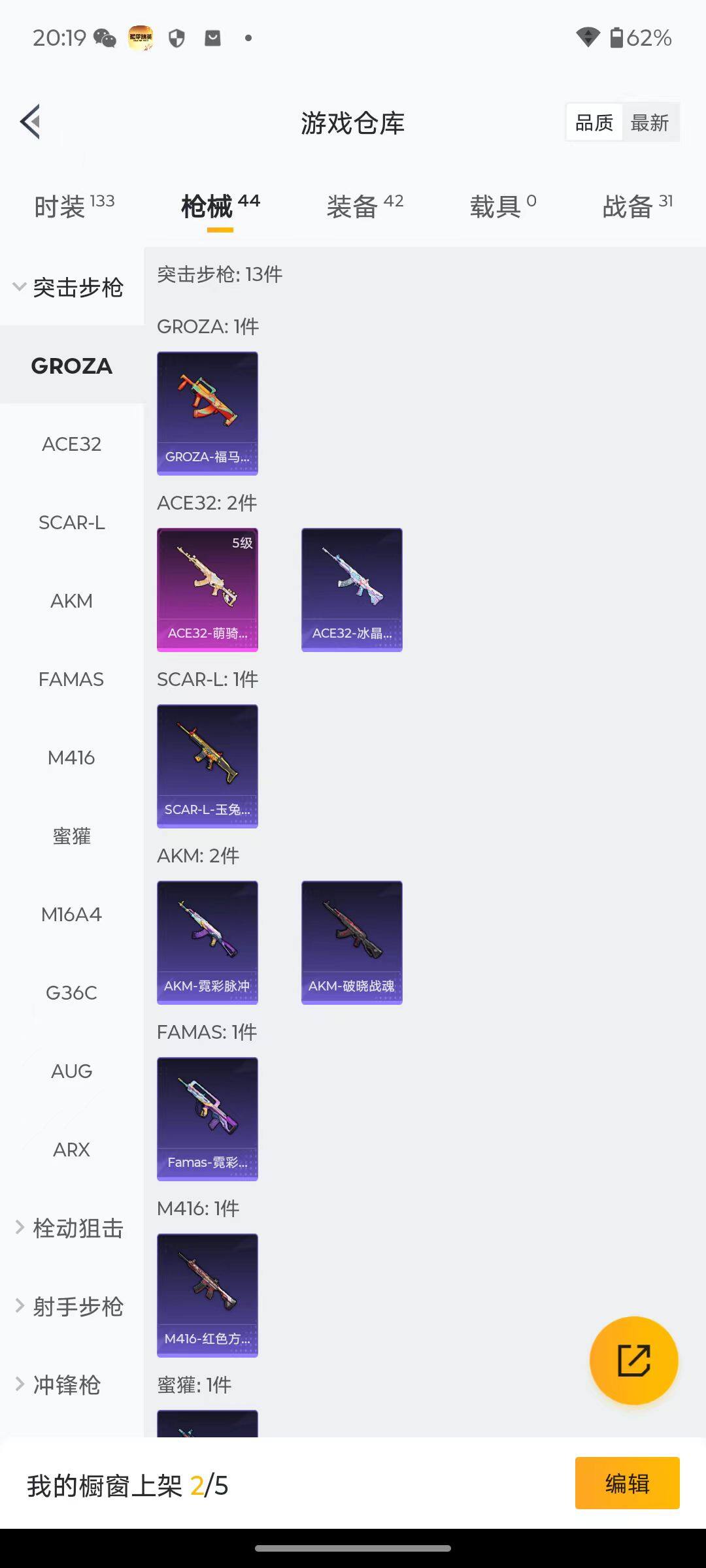Screen dimensions: 706x1568
Task: Switch sorting to 品质
Action: [x=594, y=122]
